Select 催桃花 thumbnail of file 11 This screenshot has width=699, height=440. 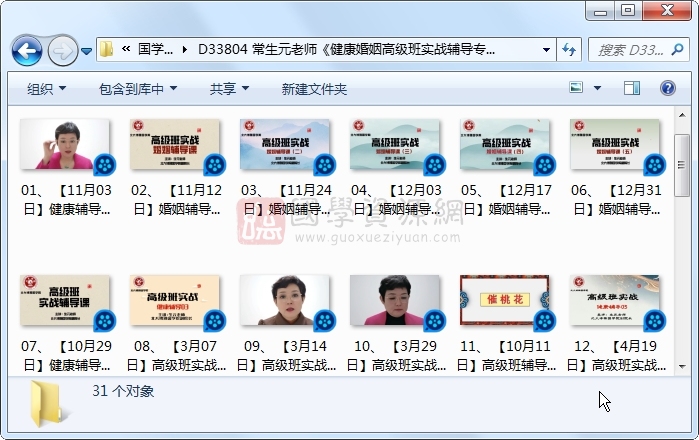506,301
